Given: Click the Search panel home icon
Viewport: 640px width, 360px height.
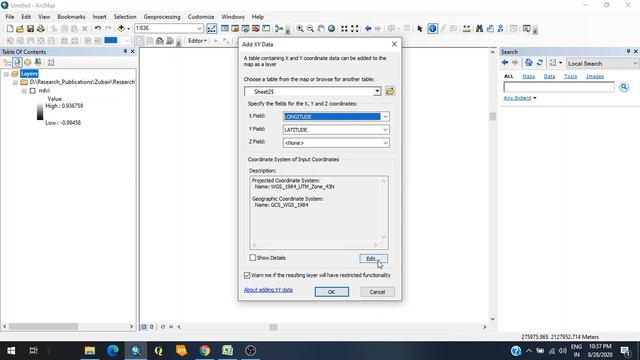Looking at the screenshot, I should click(529, 63).
